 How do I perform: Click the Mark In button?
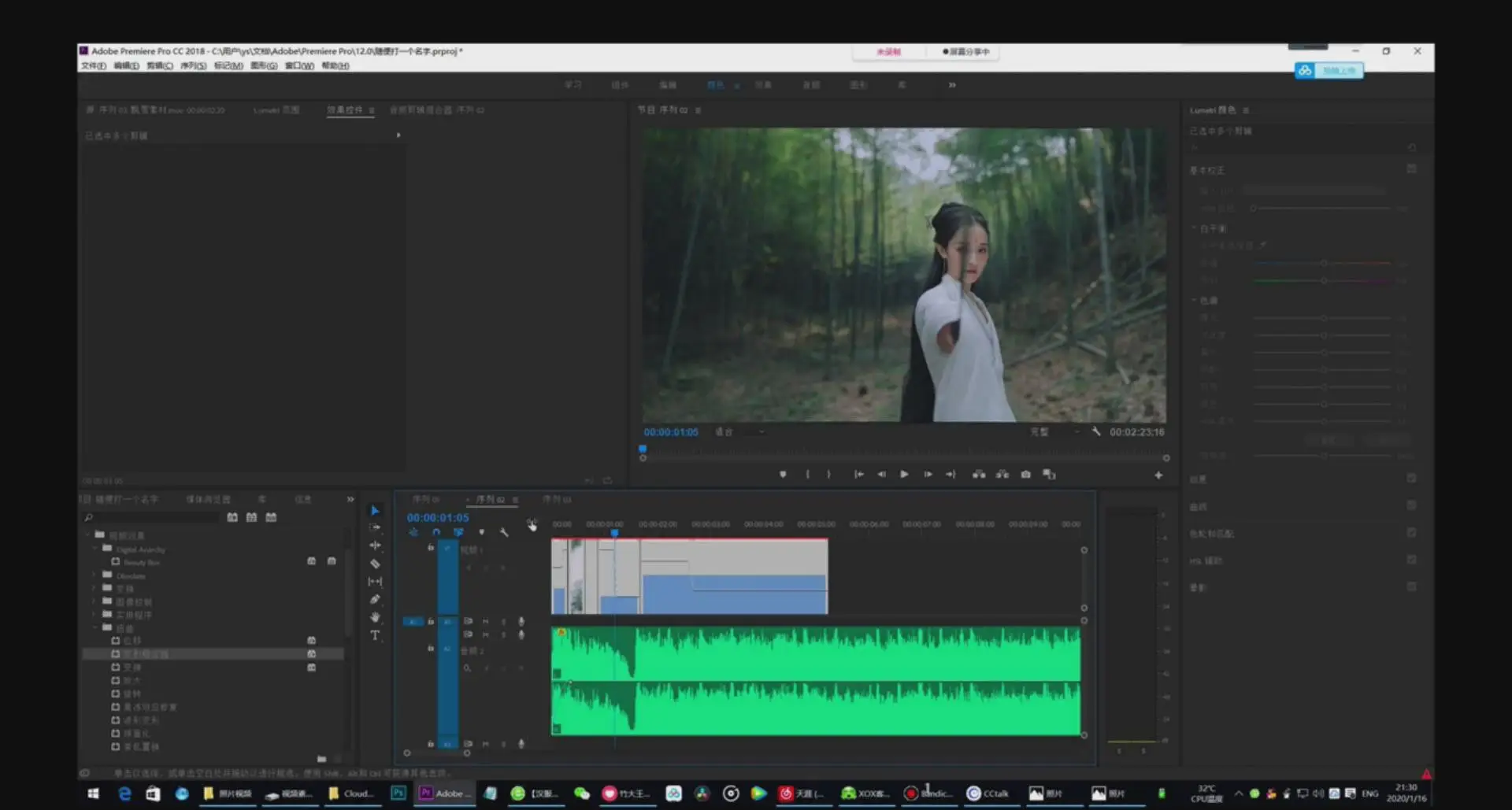pyautogui.click(x=807, y=475)
